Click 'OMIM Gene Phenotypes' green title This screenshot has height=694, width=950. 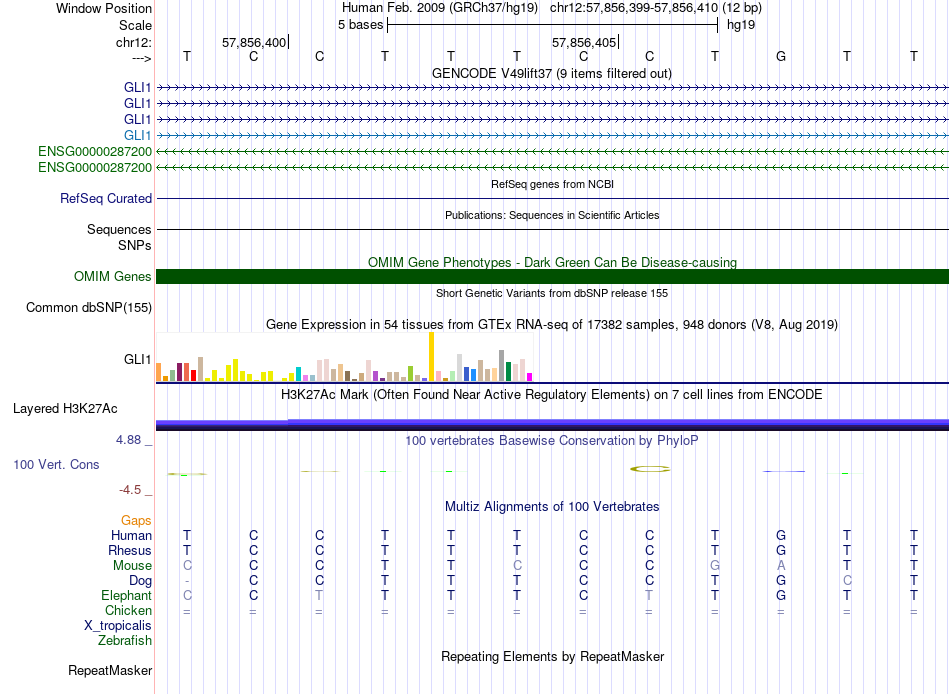(x=553, y=262)
